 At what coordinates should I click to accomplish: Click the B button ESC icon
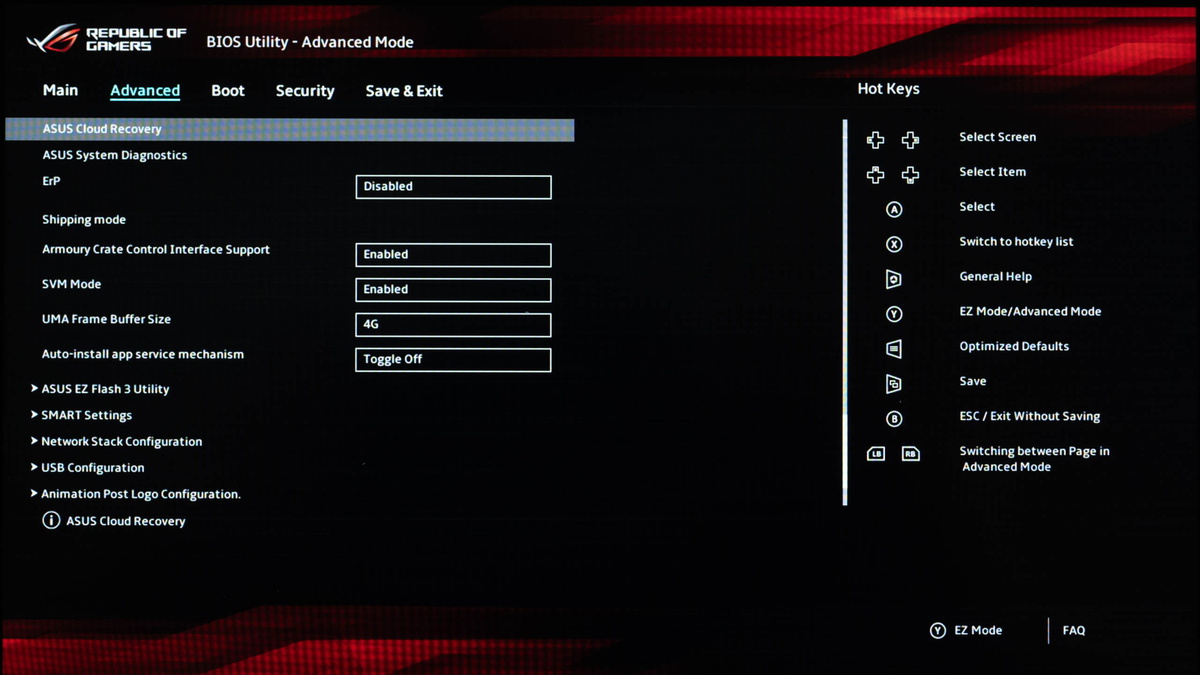(894, 419)
